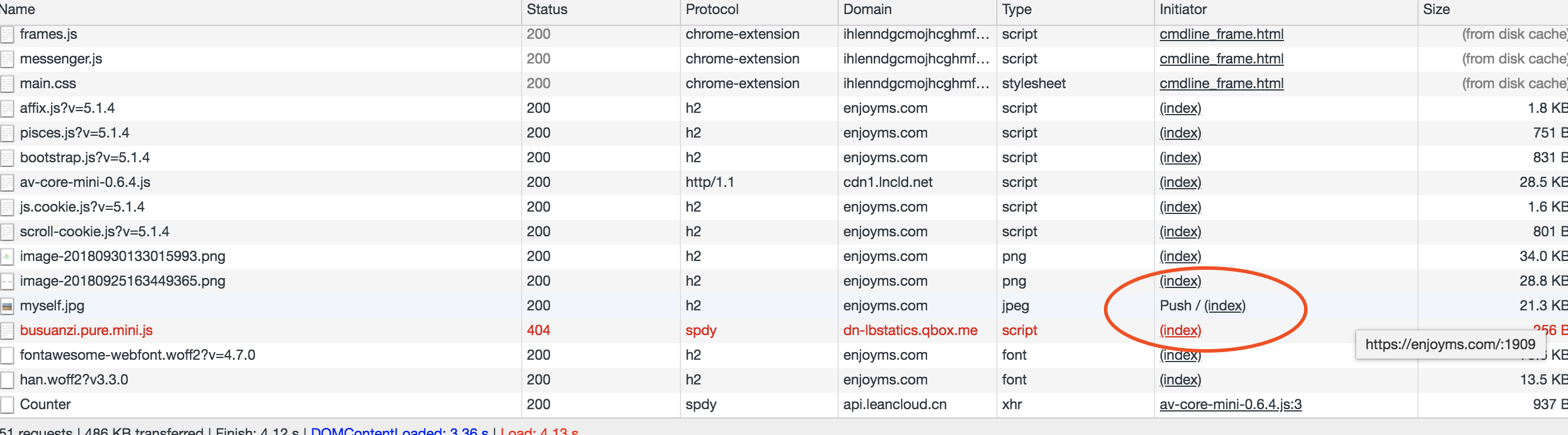Click the main.css file icon
Screen dimensions: 1568x435
click(x=7, y=84)
